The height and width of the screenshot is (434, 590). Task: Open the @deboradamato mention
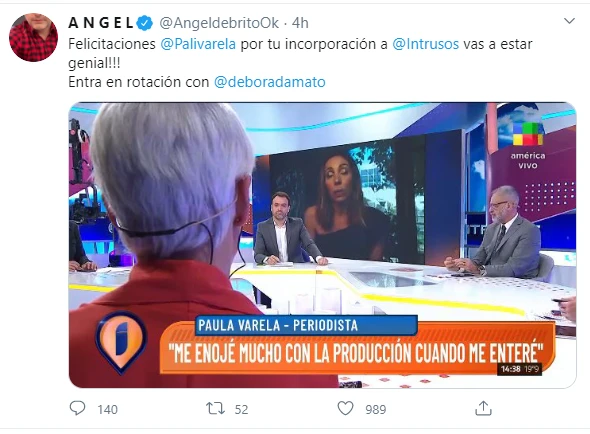click(270, 82)
